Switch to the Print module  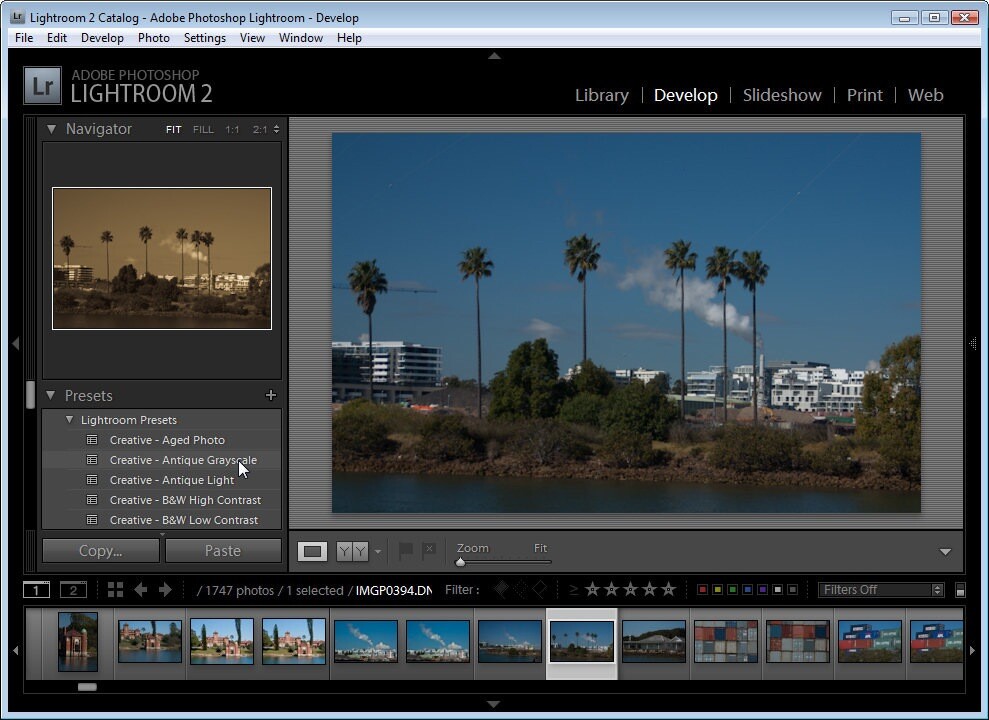point(865,95)
